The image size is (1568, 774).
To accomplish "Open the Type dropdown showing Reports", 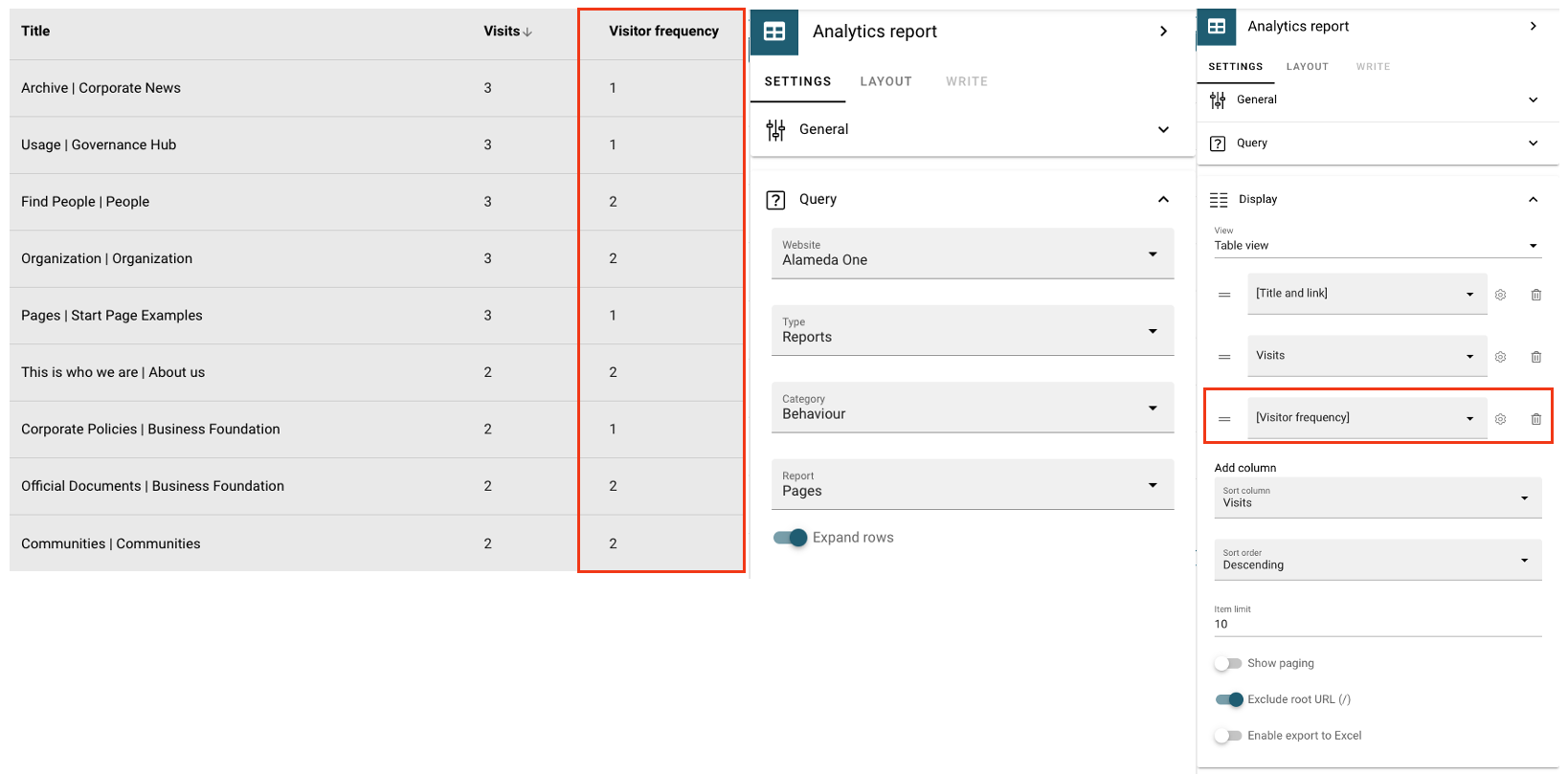I will 973,330.
